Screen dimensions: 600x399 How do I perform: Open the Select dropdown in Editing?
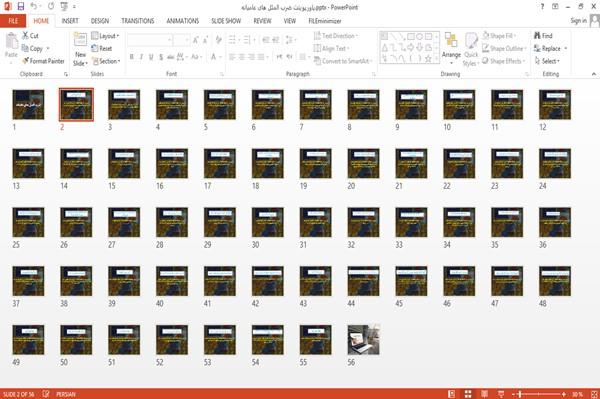pyautogui.click(x=547, y=61)
